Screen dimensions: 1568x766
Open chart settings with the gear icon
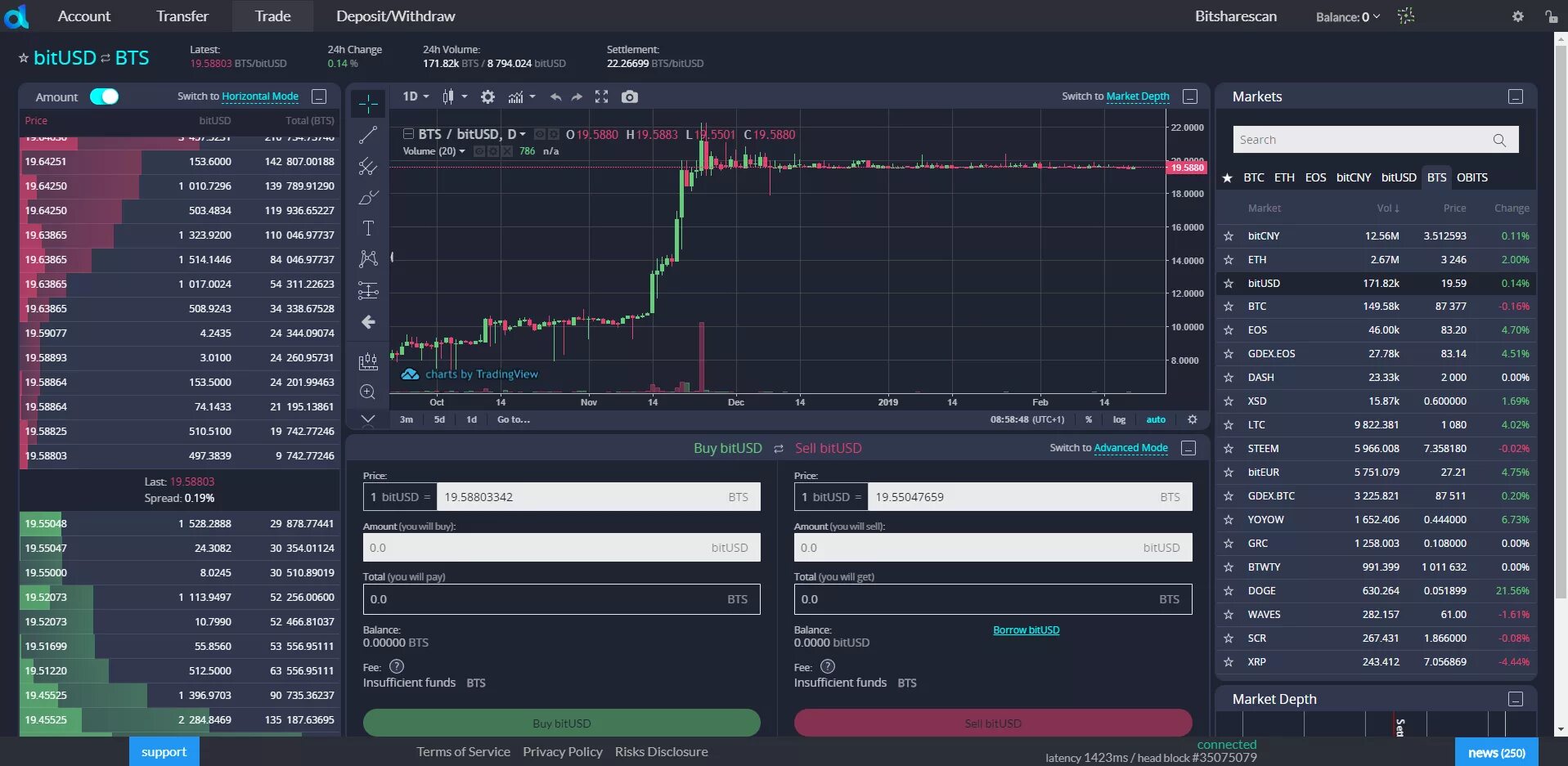click(x=487, y=96)
